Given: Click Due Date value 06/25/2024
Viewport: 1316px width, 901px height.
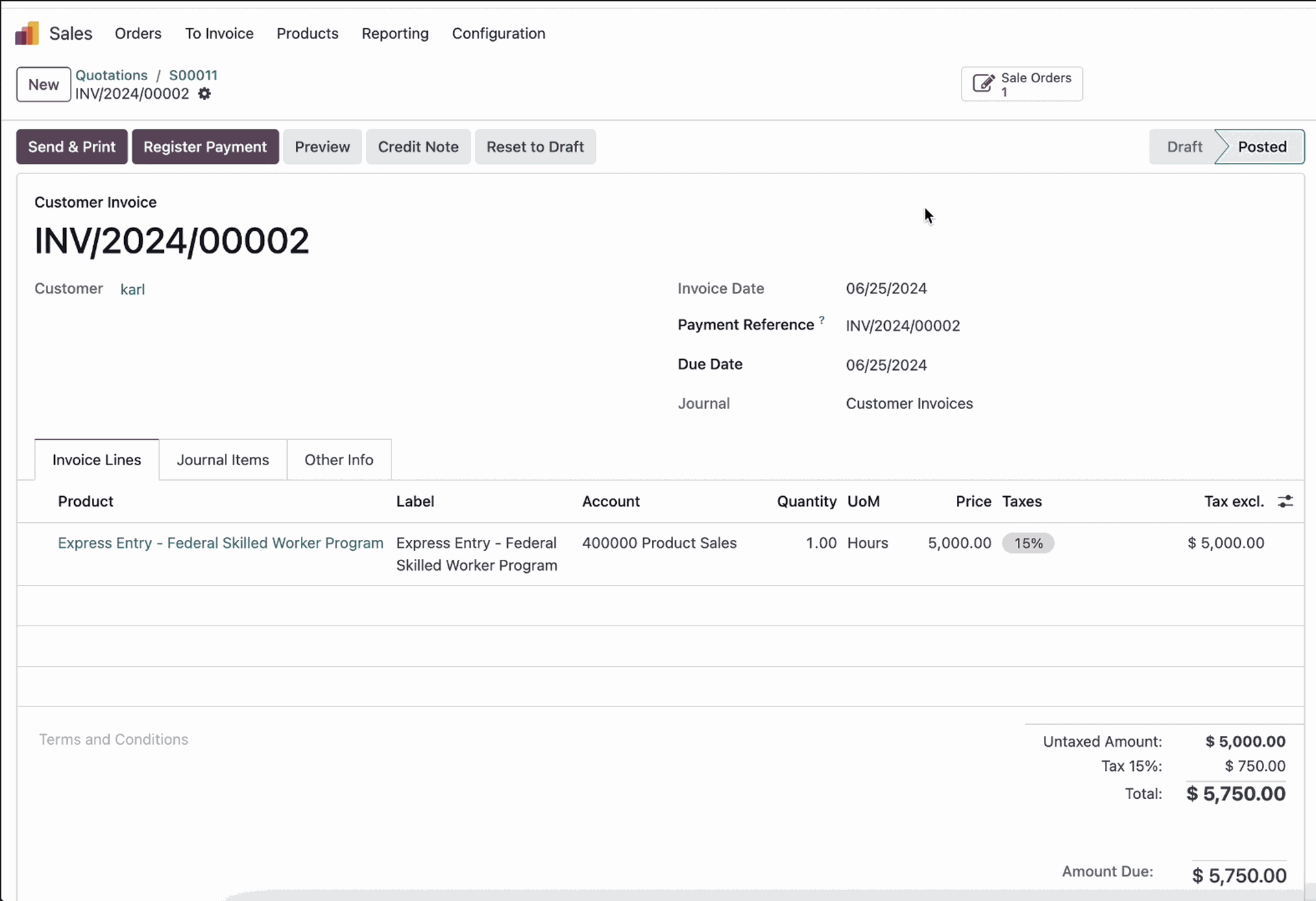Looking at the screenshot, I should (886, 365).
